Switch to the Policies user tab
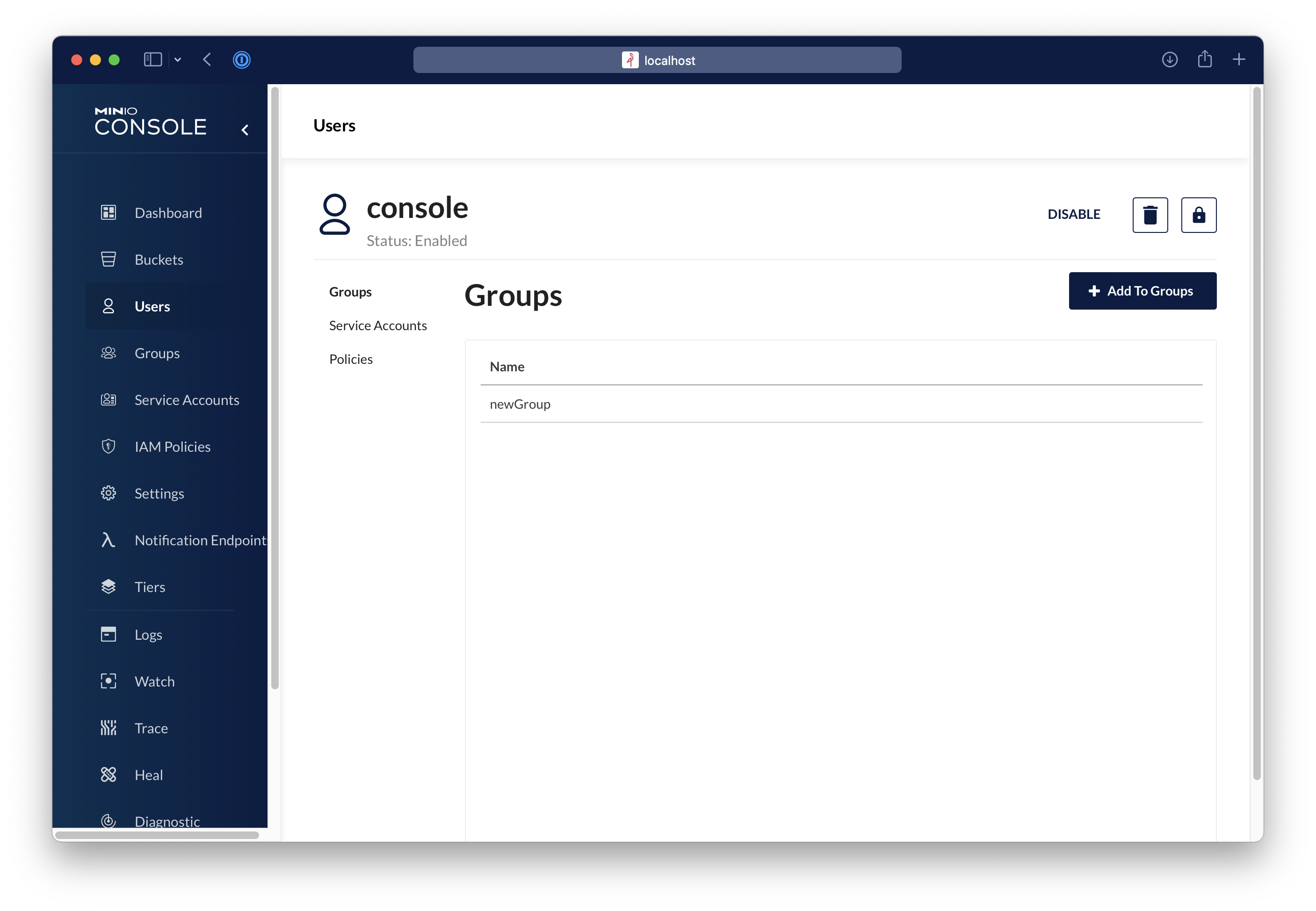This screenshot has height=911, width=1316. [x=351, y=359]
